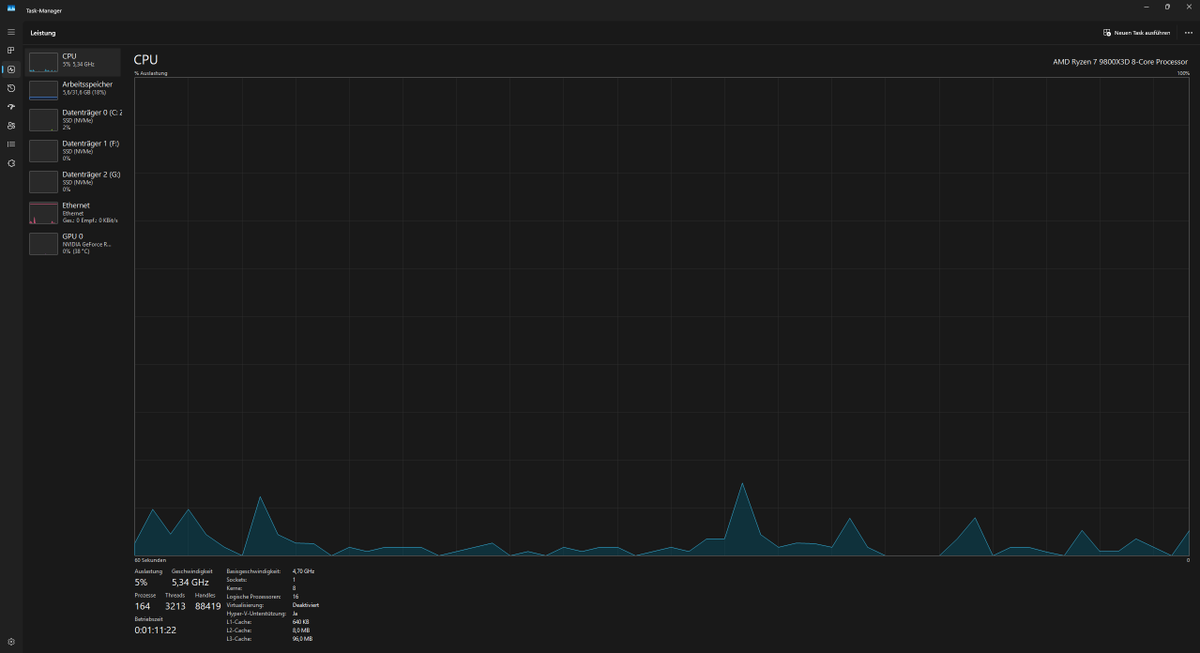Screen dimensions: 1200x653
Task: Click the '60 Sekunden' graph label
Action: click(x=150, y=560)
